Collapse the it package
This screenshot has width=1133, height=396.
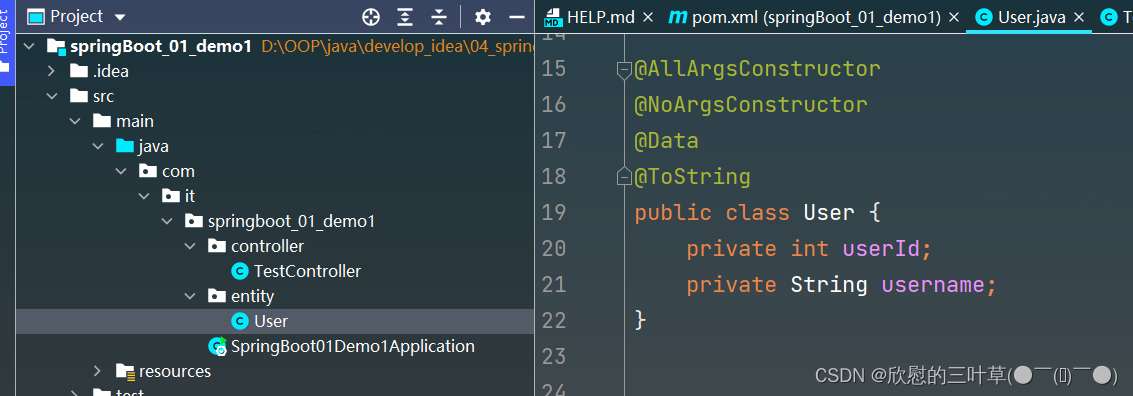[145, 197]
